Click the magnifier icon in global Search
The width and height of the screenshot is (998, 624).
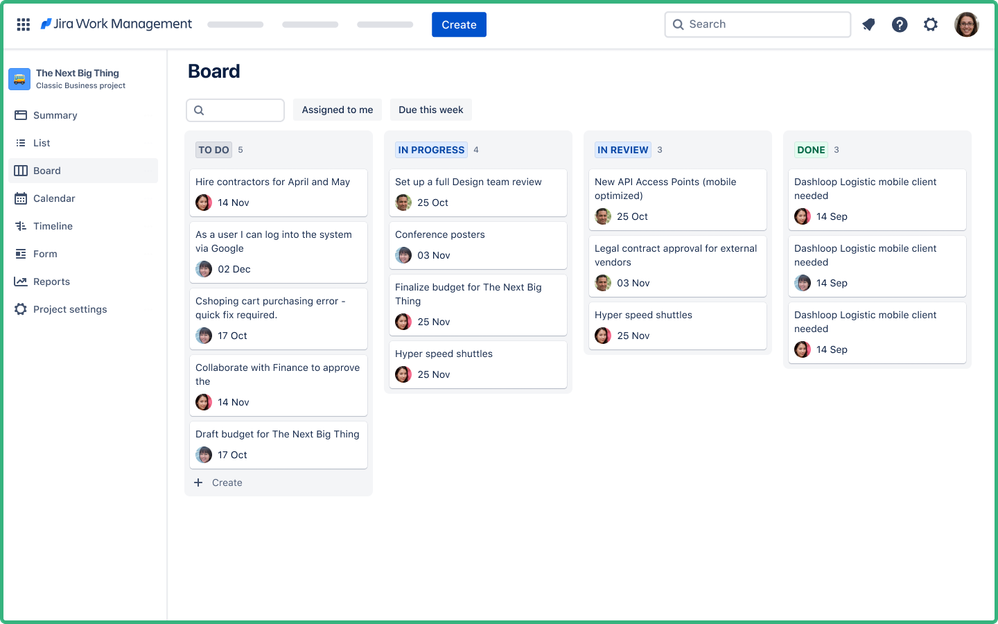678,24
